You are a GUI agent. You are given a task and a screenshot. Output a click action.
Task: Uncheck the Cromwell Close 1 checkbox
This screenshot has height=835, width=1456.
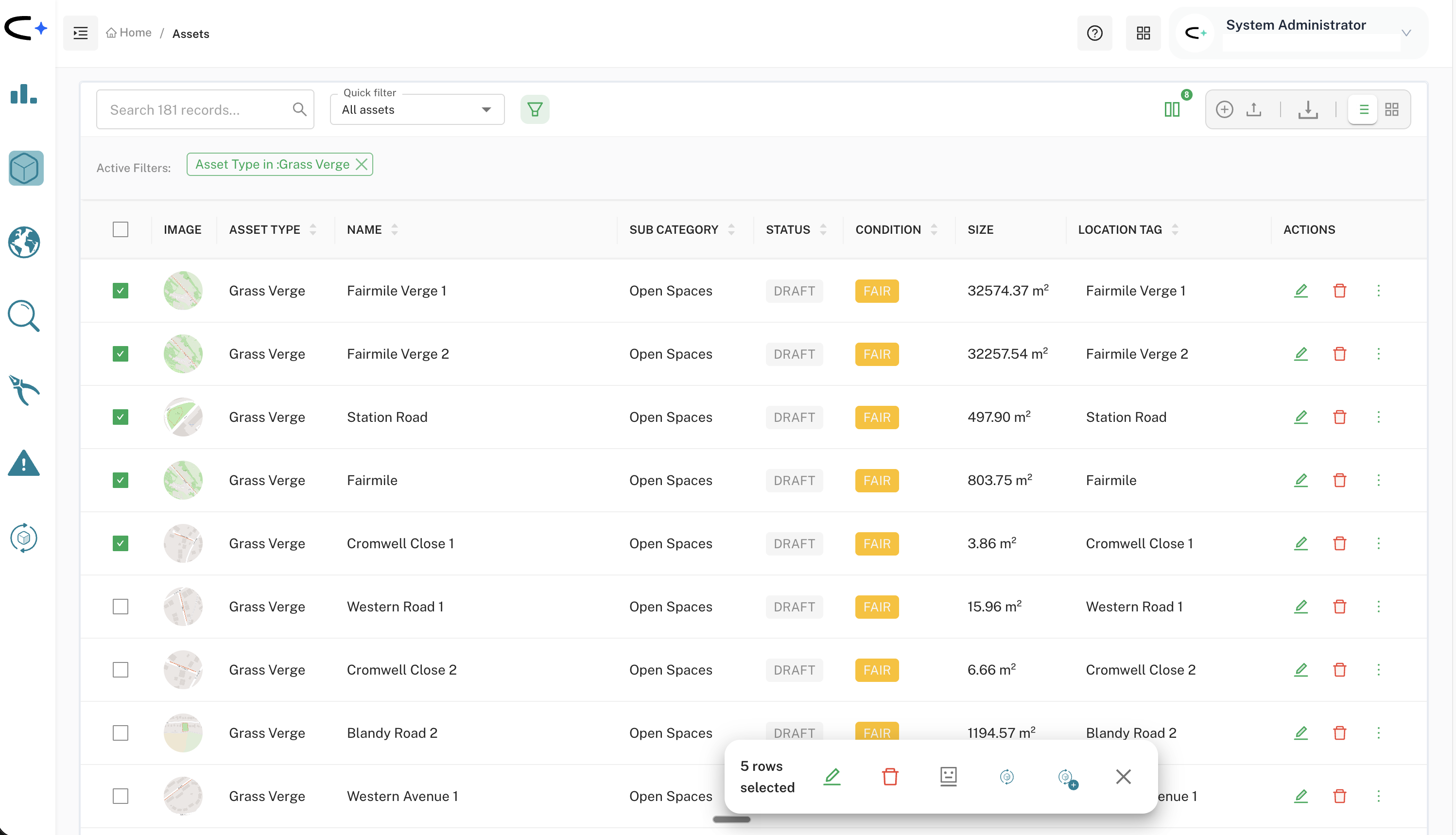[x=121, y=543]
